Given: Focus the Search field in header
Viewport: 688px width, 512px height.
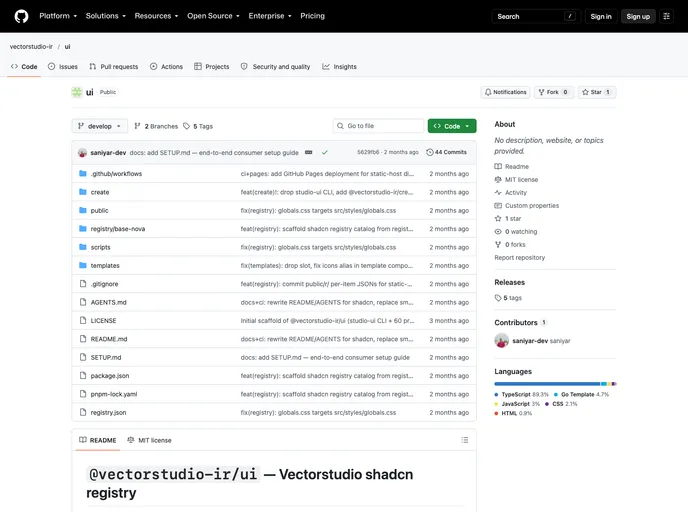Looking at the screenshot, I should tap(536, 16).
